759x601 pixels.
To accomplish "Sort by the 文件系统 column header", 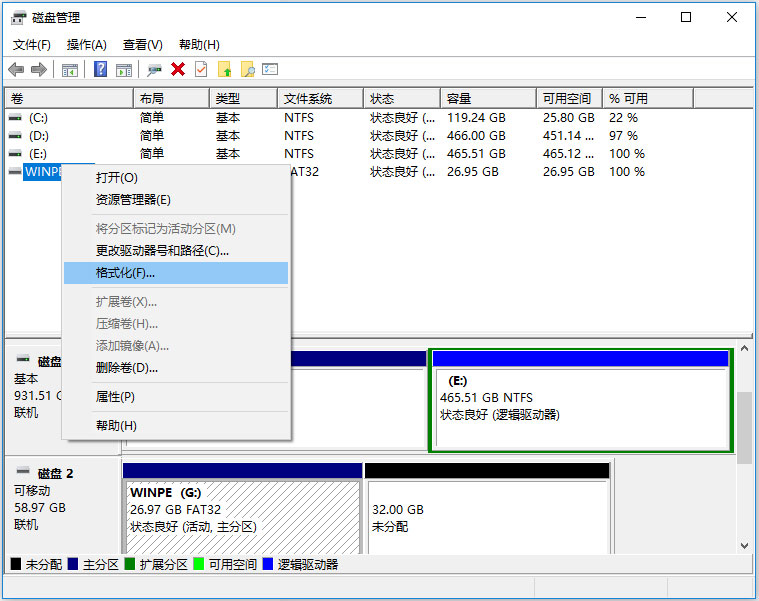I will (320, 99).
